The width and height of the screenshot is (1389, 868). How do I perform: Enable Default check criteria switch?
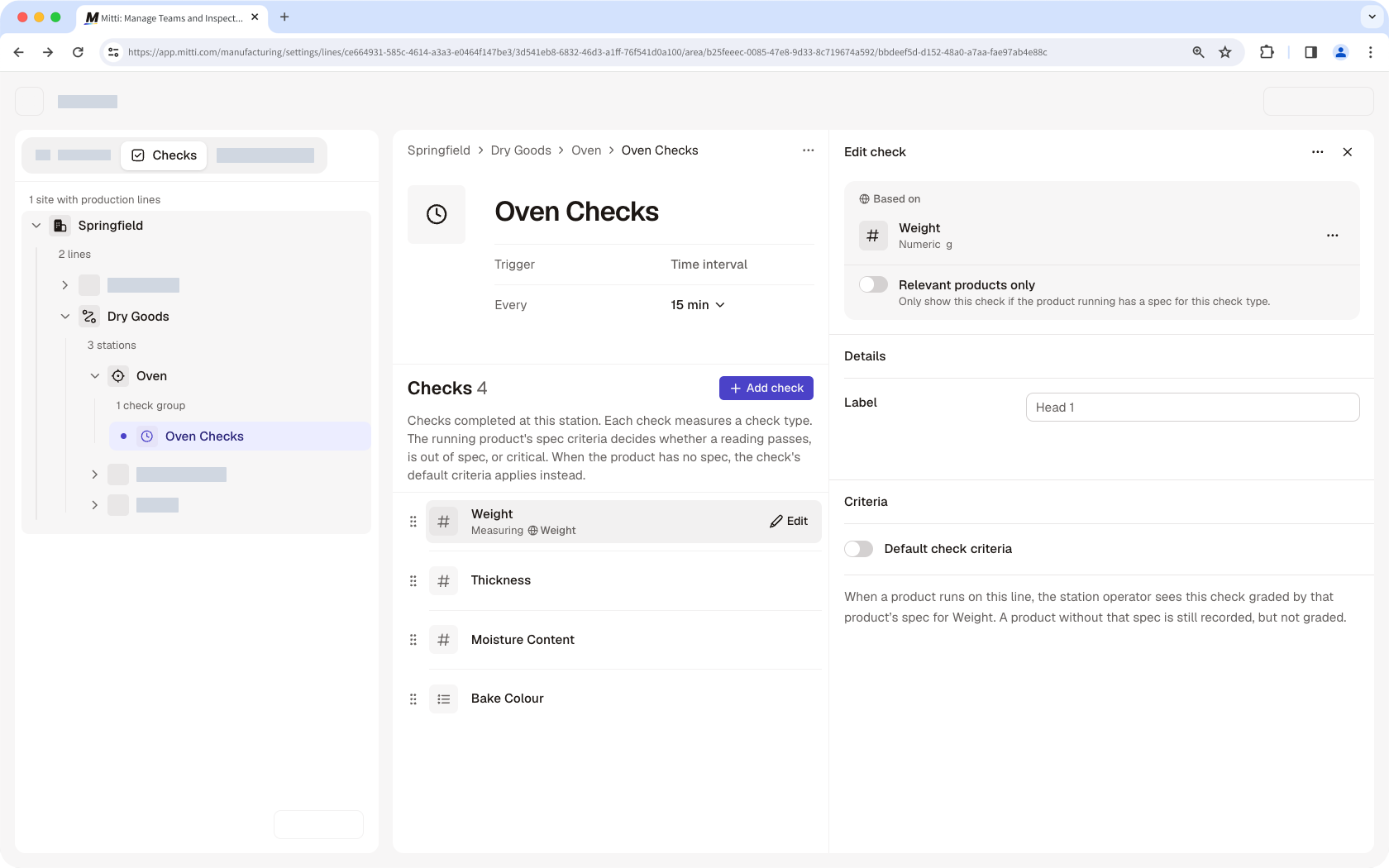click(x=858, y=549)
